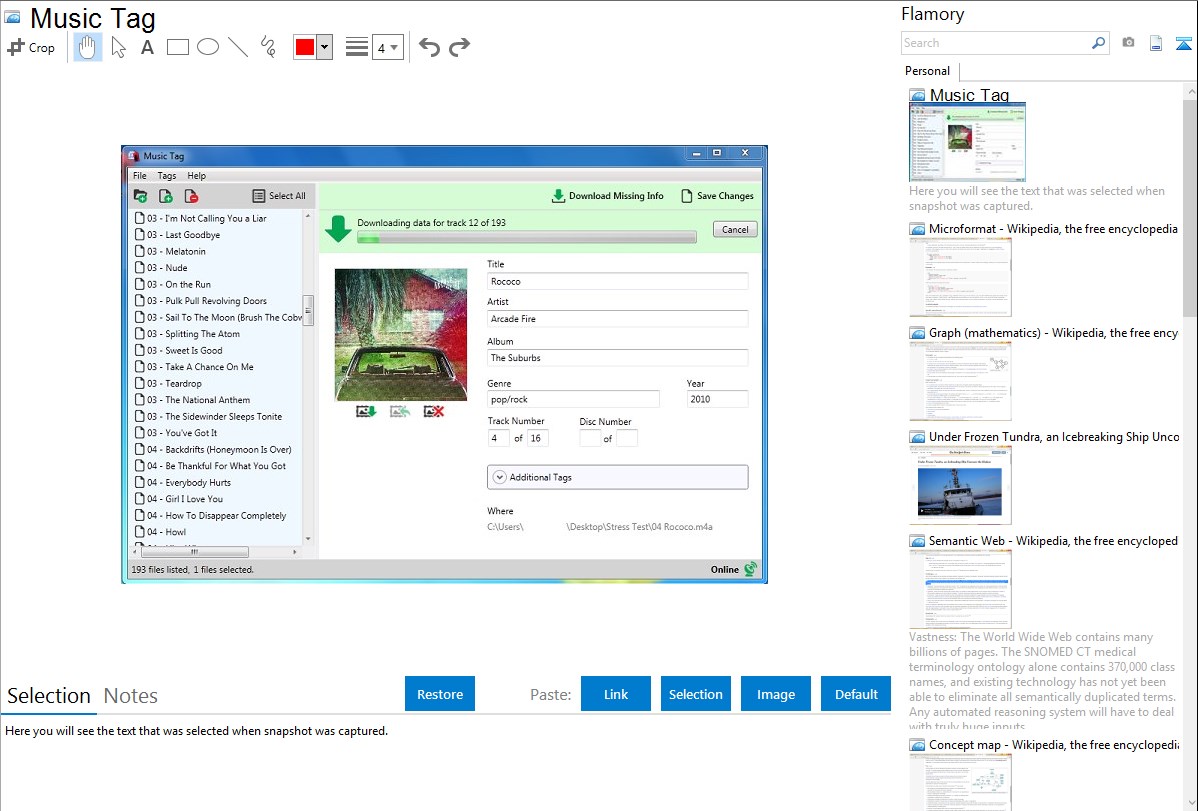Click the Paste Link button
Screen dimensions: 1198x811
pos(616,694)
